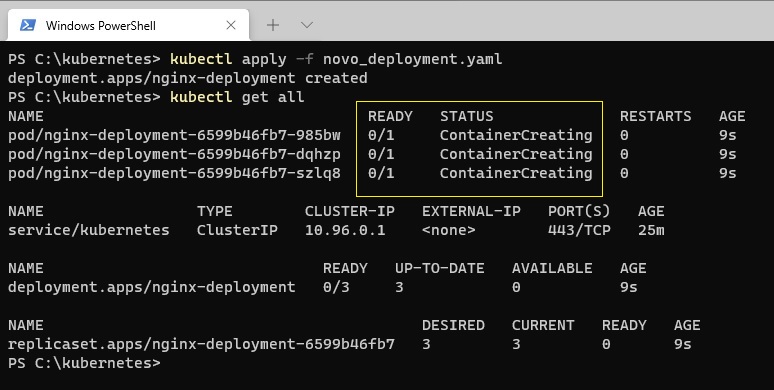Click the RESTARTS column header
This screenshot has height=390, width=774.
[x=656, y=117]
